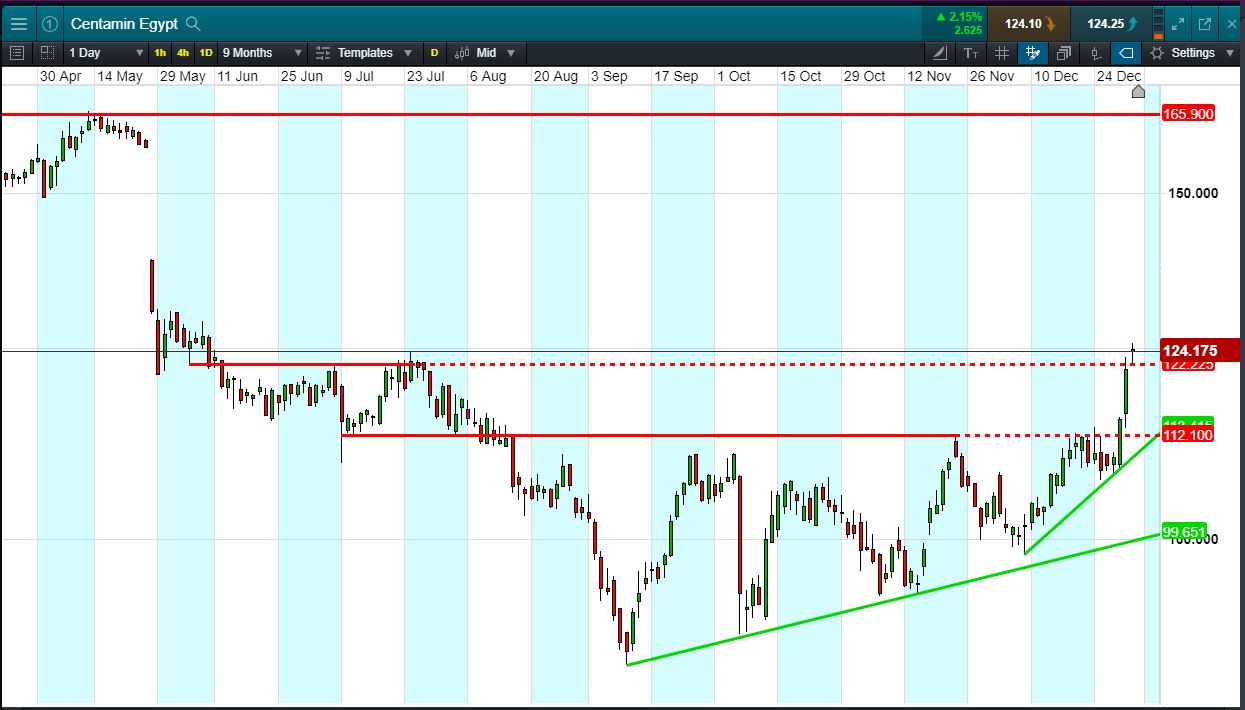Image resolution: width=1245 pixels, height=710 pixels.
Task: Switch to the 1D timeframe
Action: click(x=206, y=53)
